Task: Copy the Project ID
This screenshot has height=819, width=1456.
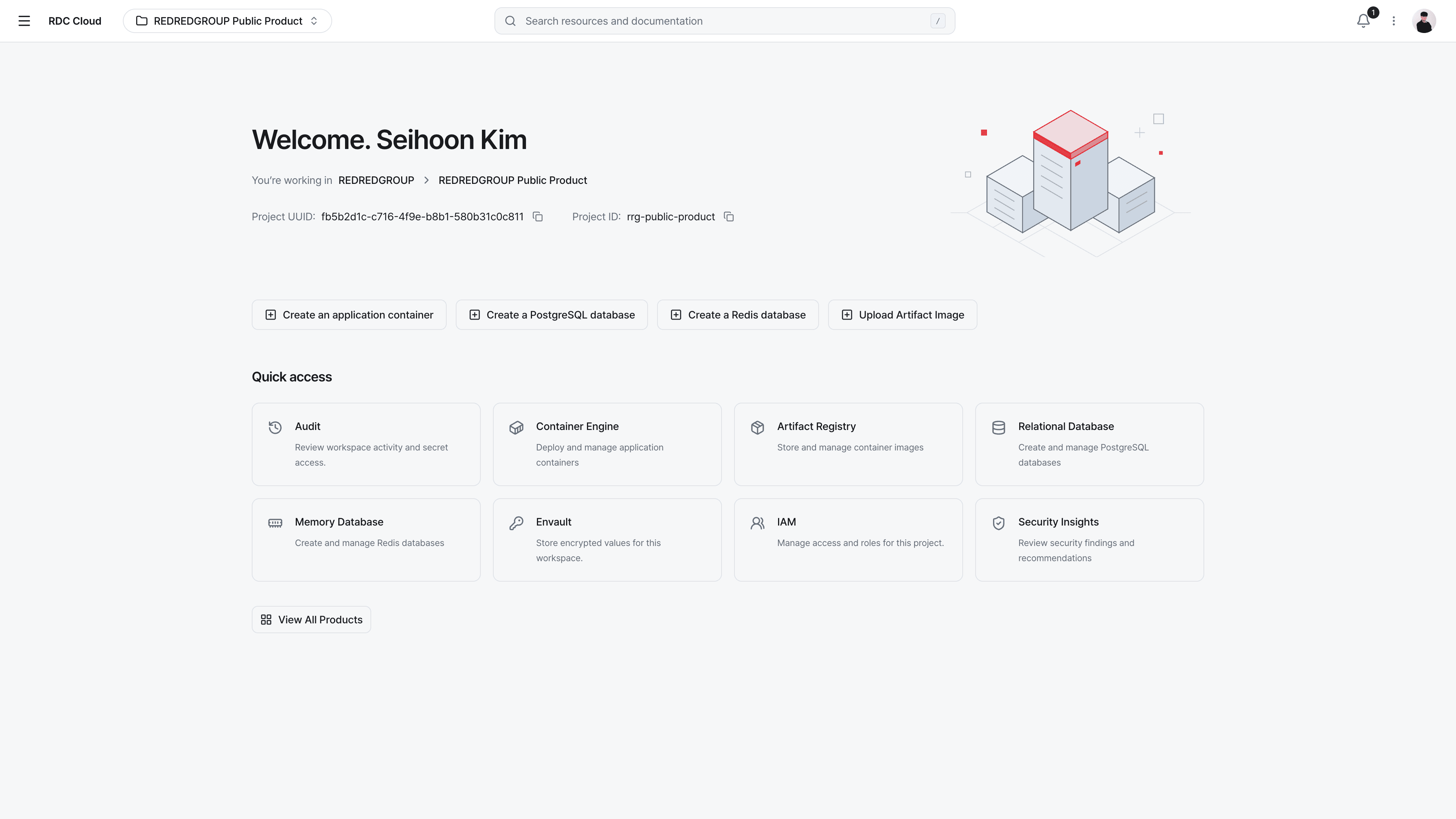Action: click(729, 217)
